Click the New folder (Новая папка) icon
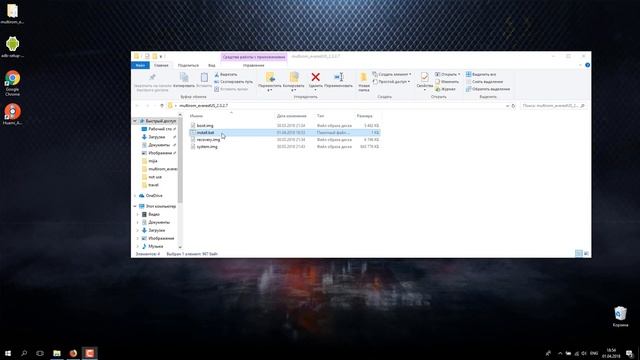 pyautogui.click(x=364, y=78)
